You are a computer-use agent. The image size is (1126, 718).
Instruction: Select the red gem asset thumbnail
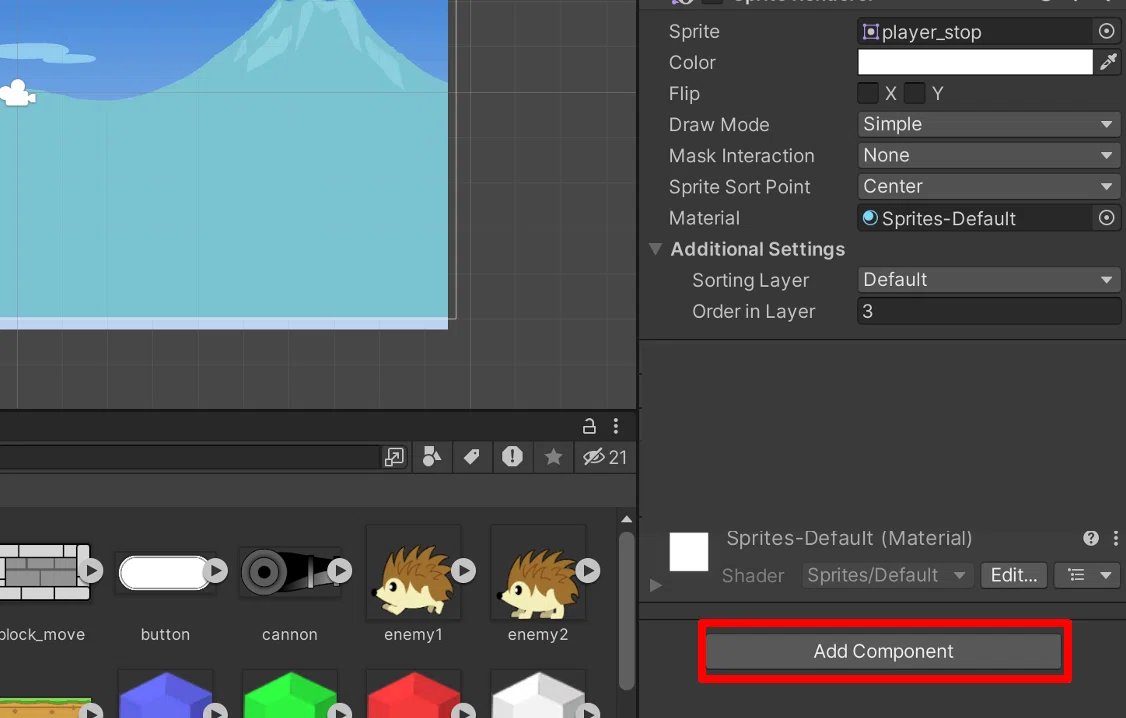(x=414, y=695)
